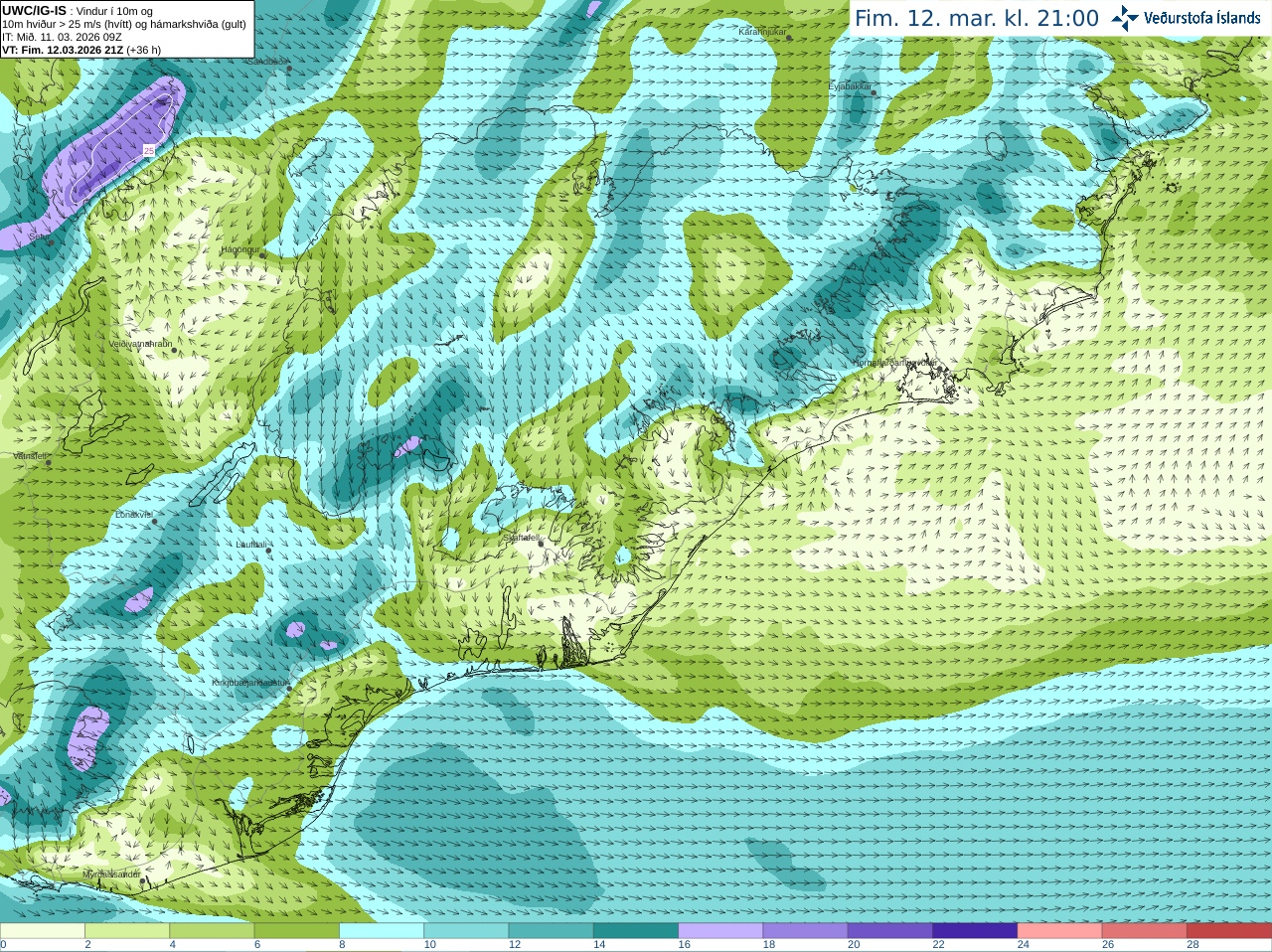Click the 4–6 m/s green legend swatch
Screen dimensions: 1272x952
[x=212, y=931]
